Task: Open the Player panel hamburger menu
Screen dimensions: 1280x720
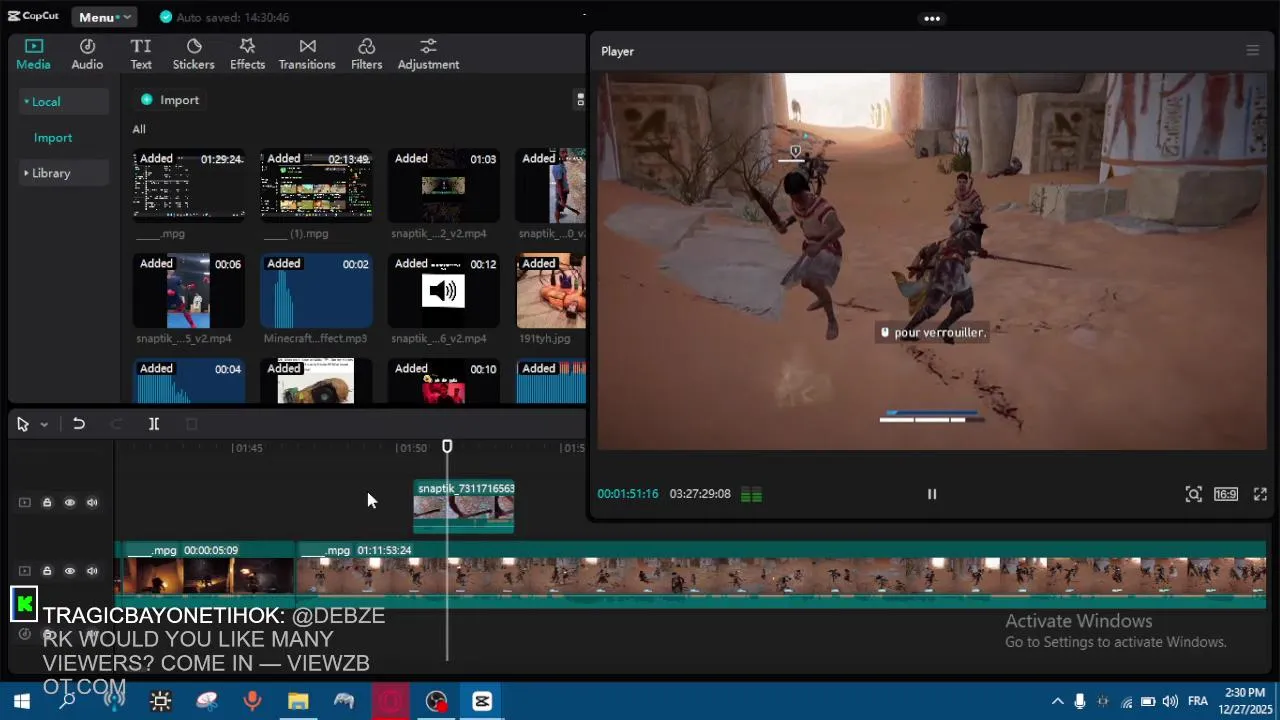Action: click(x=1252, y=50)
